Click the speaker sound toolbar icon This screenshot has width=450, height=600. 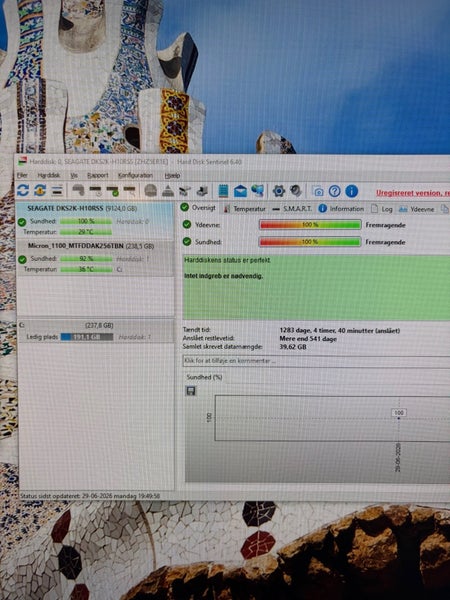296,191
